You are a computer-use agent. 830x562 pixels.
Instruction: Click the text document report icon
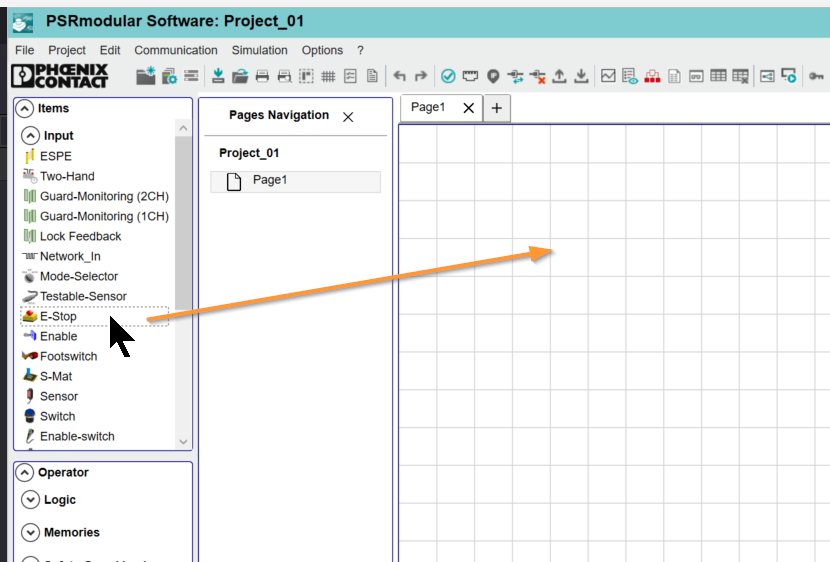(x=372, y=76)
